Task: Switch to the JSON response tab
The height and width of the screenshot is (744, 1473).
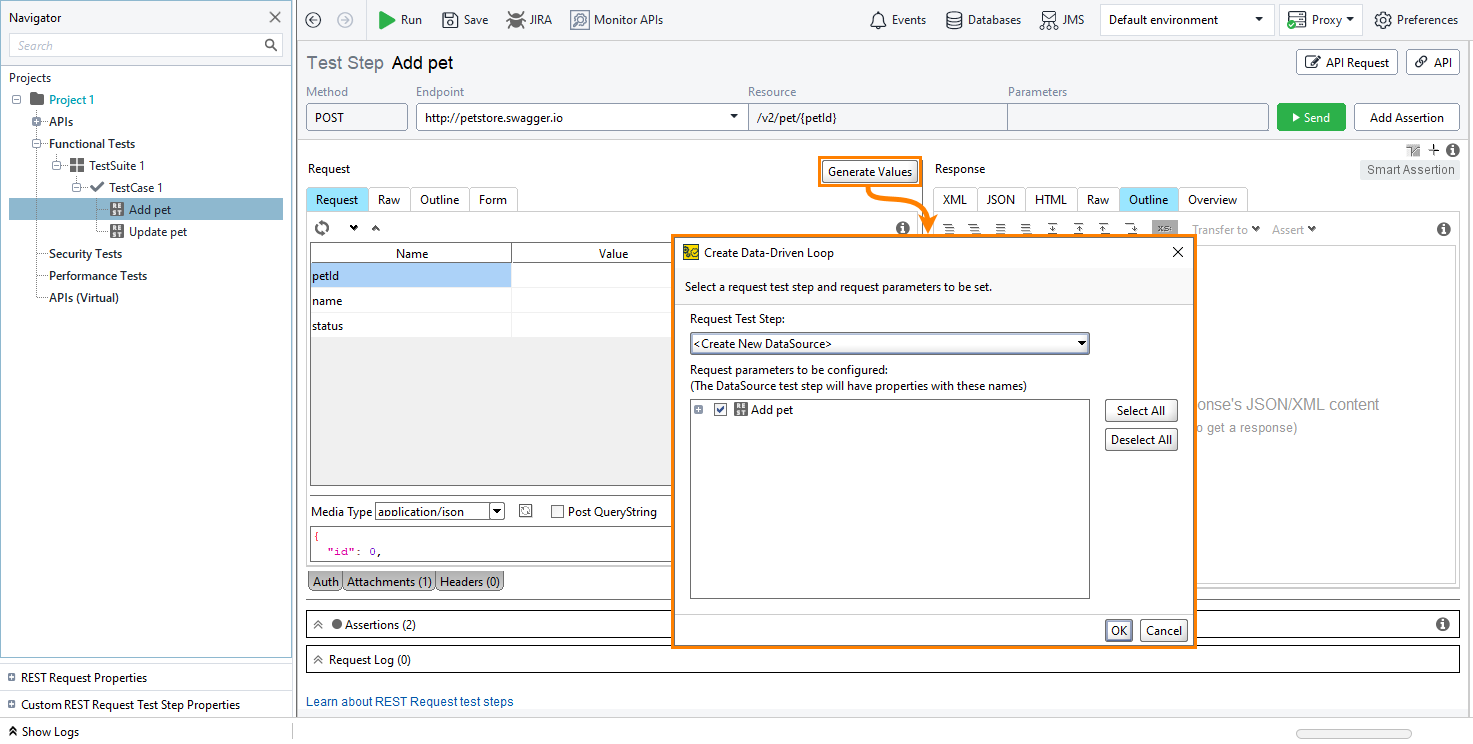Action: click(x=1001, y=199)
